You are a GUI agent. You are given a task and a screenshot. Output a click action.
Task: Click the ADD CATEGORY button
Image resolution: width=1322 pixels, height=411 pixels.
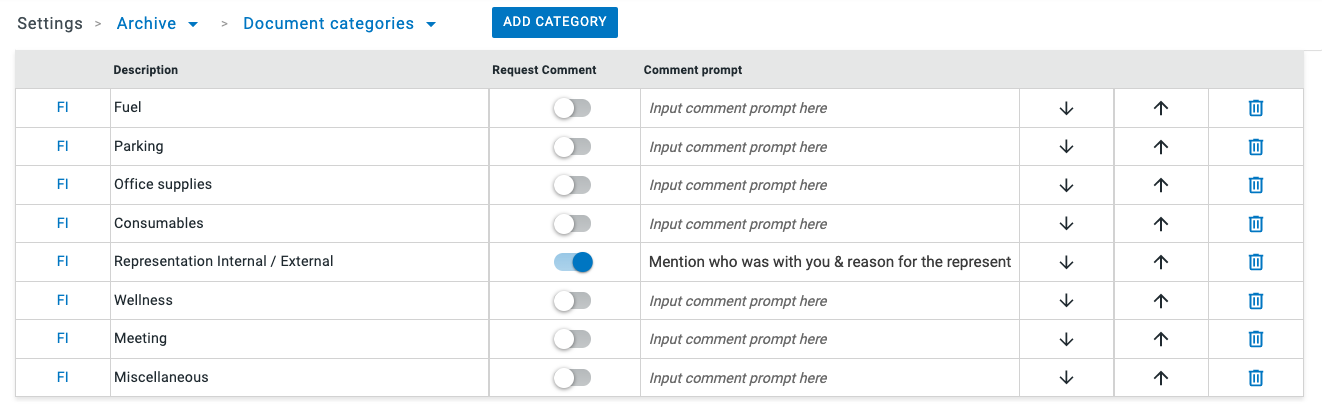coord(554,22)
